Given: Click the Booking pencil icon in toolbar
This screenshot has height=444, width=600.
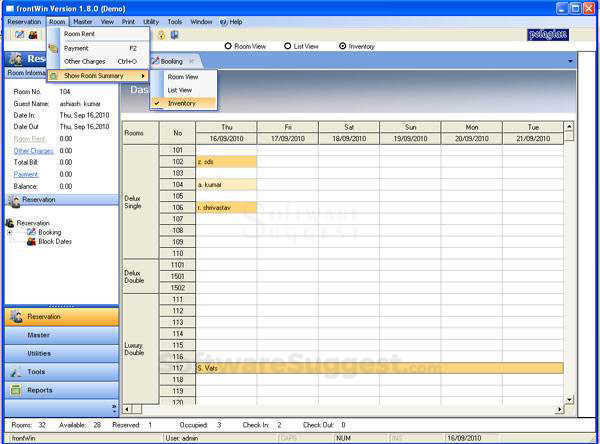Looking at the screenshot, I should [20, 35].
